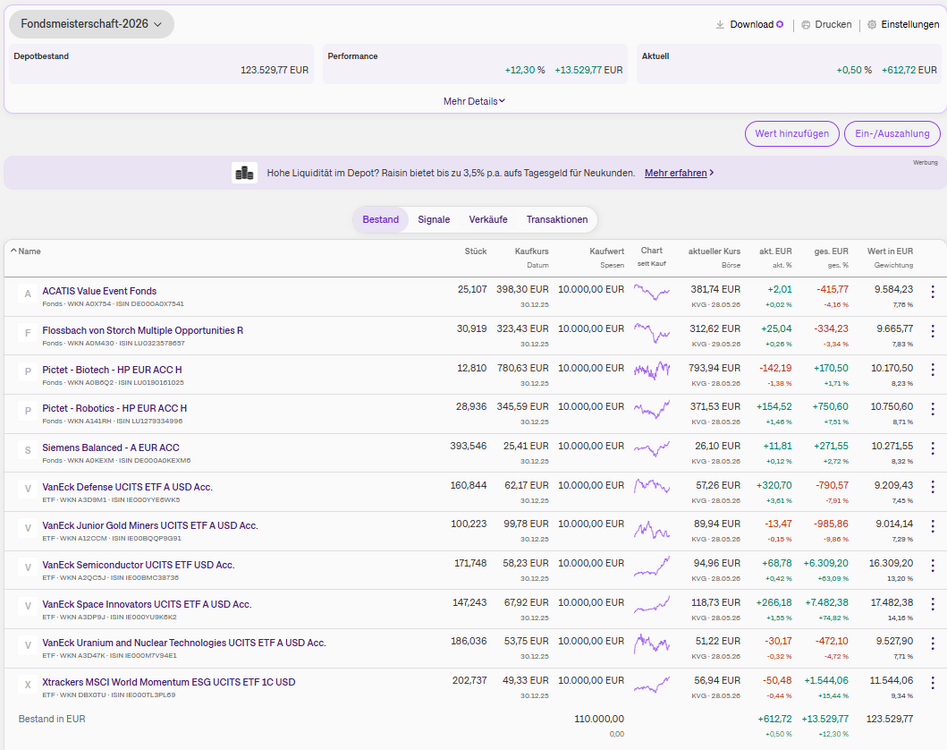Sort table by Name column
Screen dimensions: 947x750
(26, 251)
